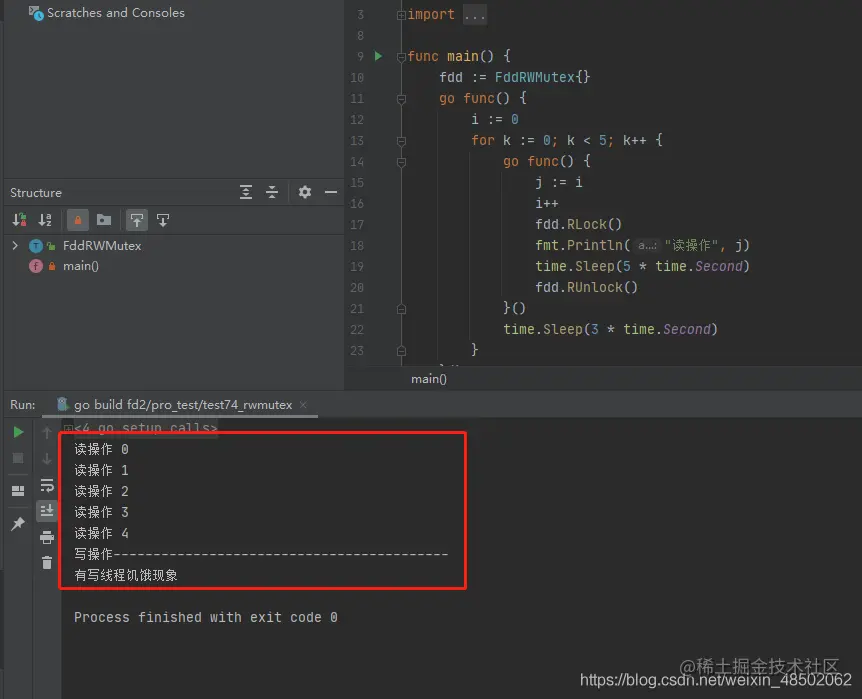Fold end marker at line 21
Image resolution: width=862 pixels, height=699 pixels.
[x=401, y=309]
